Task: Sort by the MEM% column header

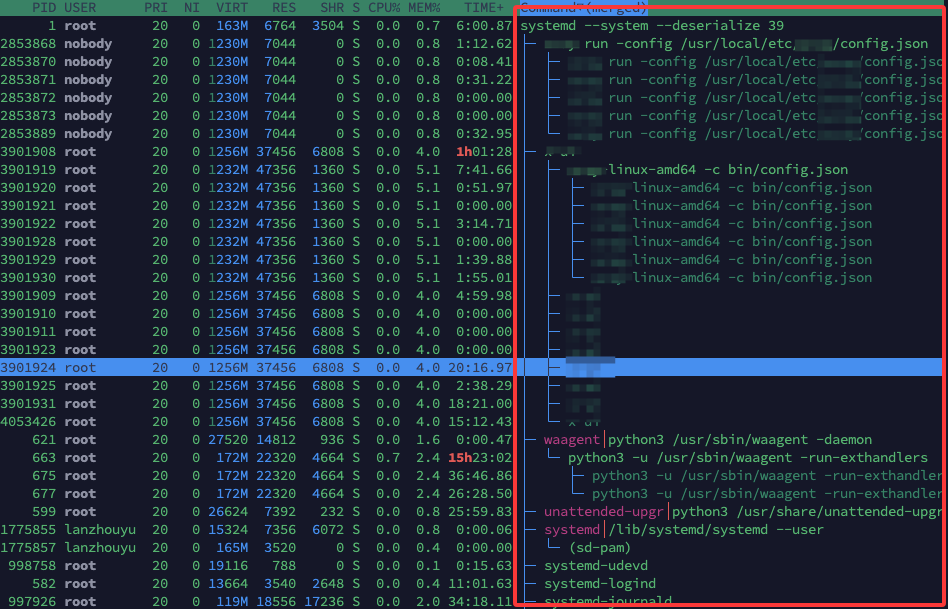Action: pyautogui.click(x=425, y=8)
